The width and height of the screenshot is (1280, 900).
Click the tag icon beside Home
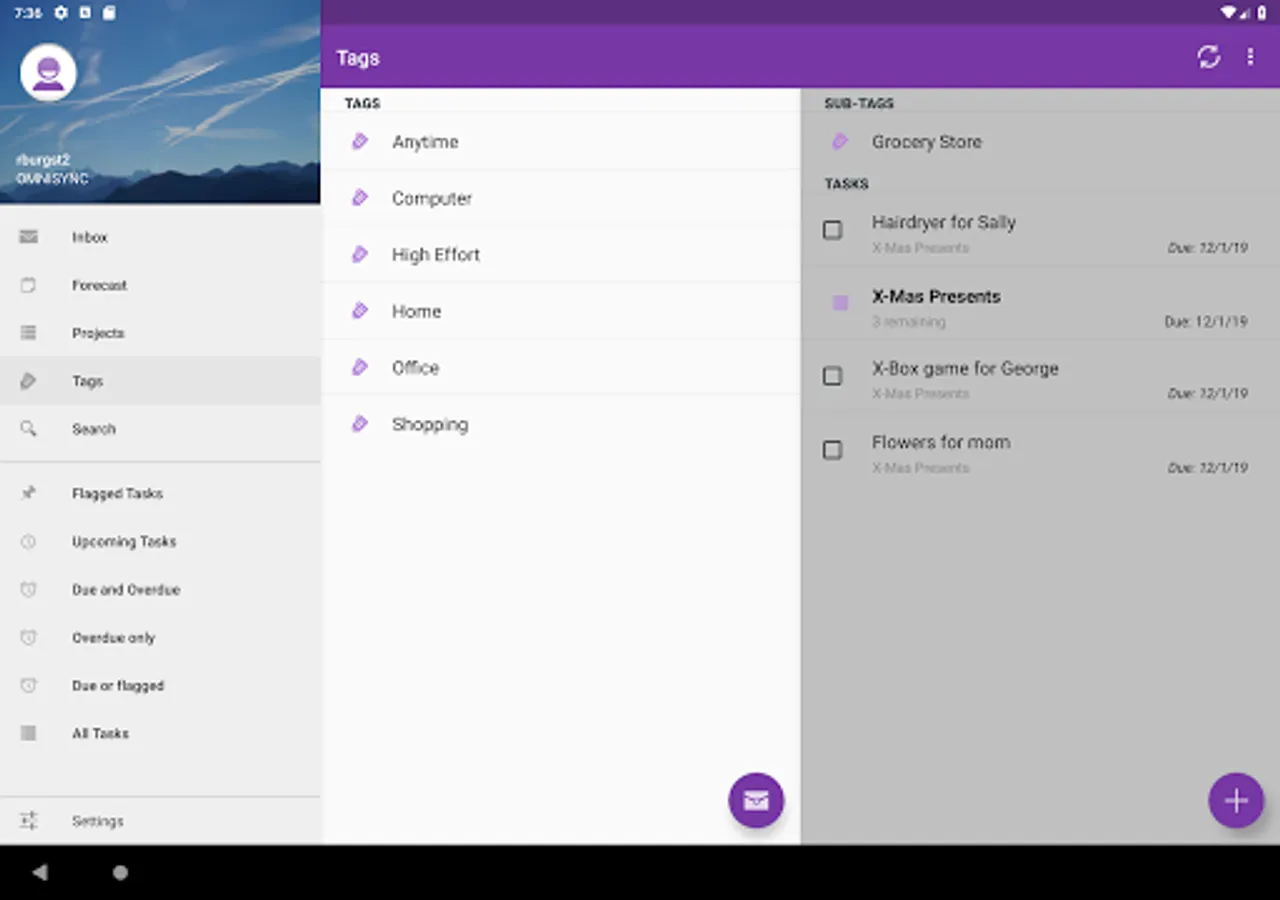coord(360,311)
